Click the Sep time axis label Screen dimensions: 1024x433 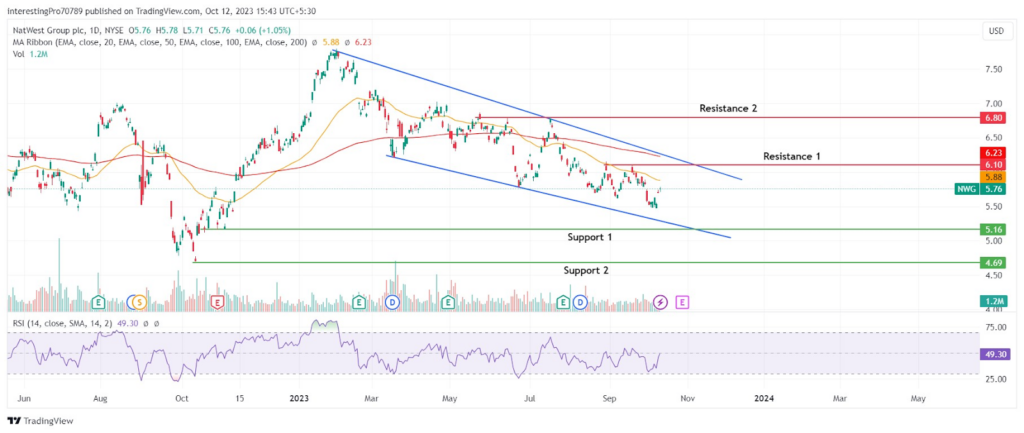click(609, 397)
